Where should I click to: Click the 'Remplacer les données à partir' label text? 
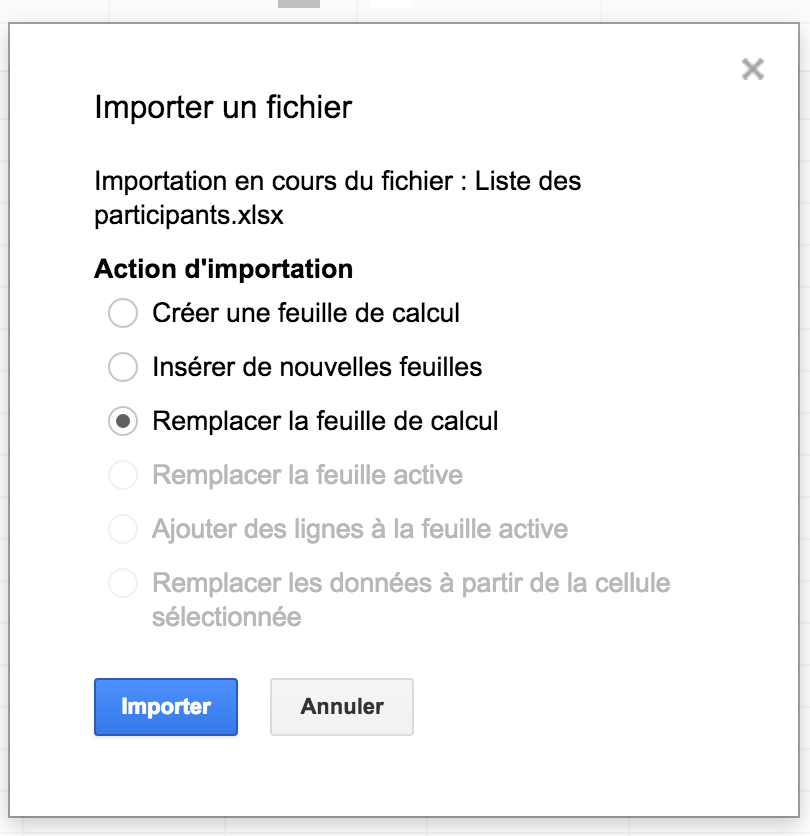(411, 600)
